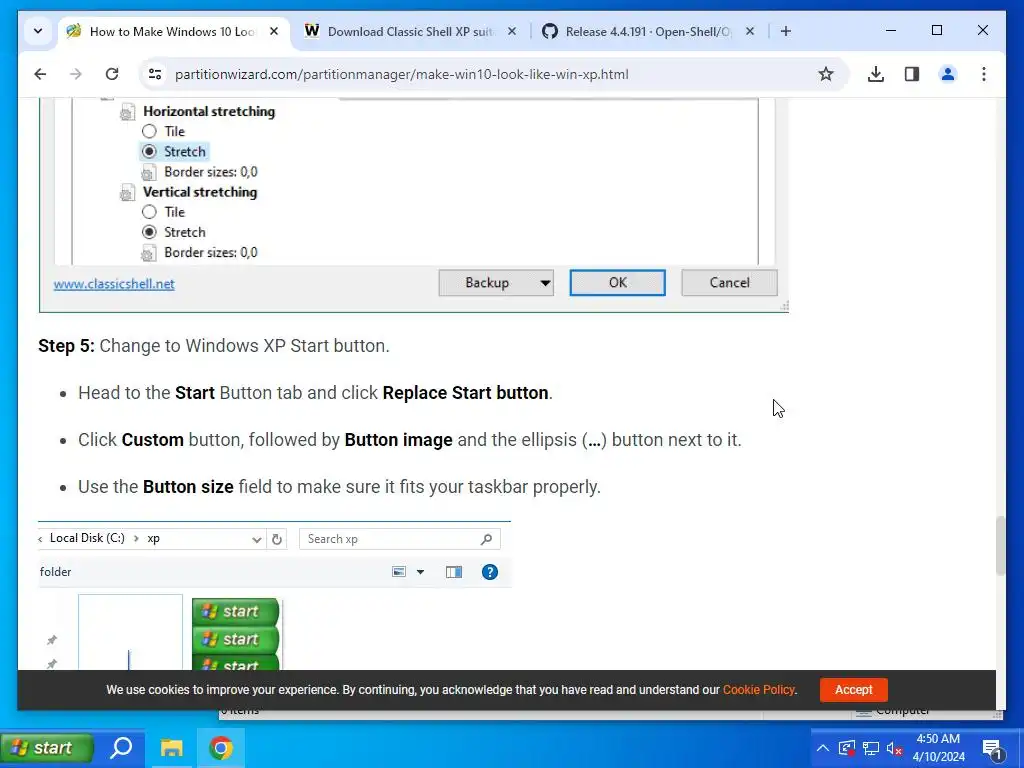Open network status tray icon

[x=871, y=748]
